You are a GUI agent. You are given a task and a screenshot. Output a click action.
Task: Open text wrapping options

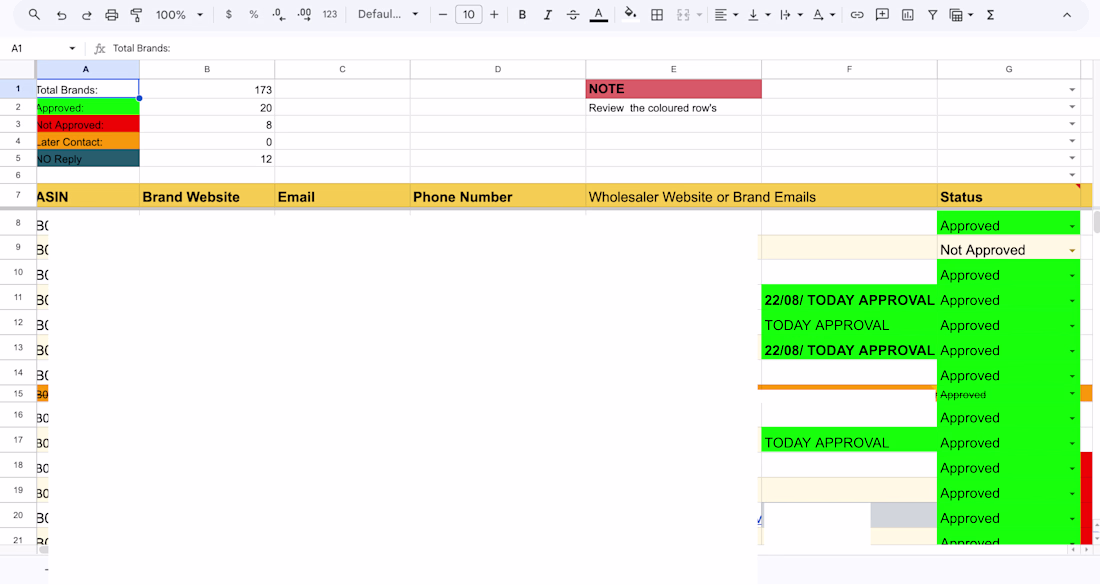(x=791, y=14)
